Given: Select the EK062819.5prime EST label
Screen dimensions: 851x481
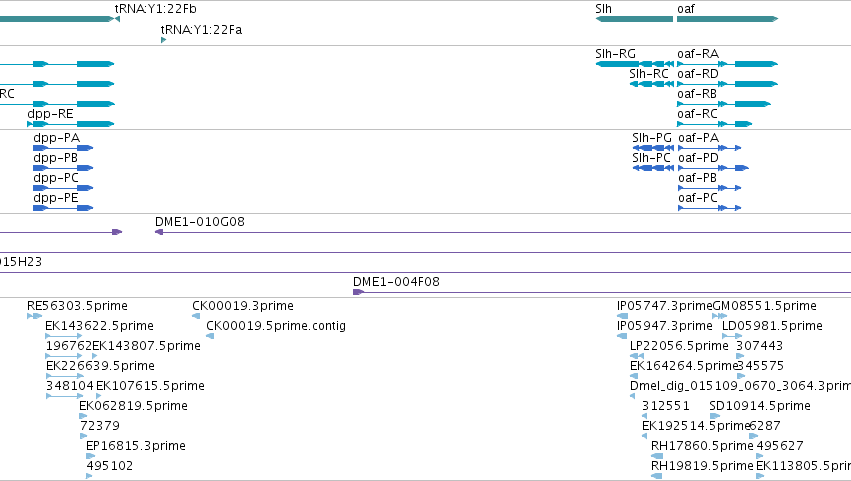Looking at the screenshot, I should 134,407.
